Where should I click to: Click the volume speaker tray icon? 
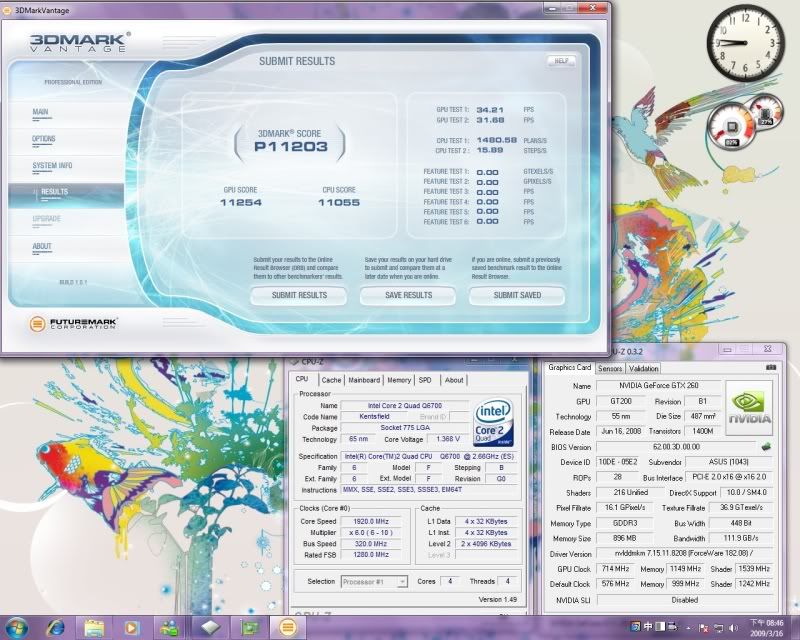click(733, 628)
